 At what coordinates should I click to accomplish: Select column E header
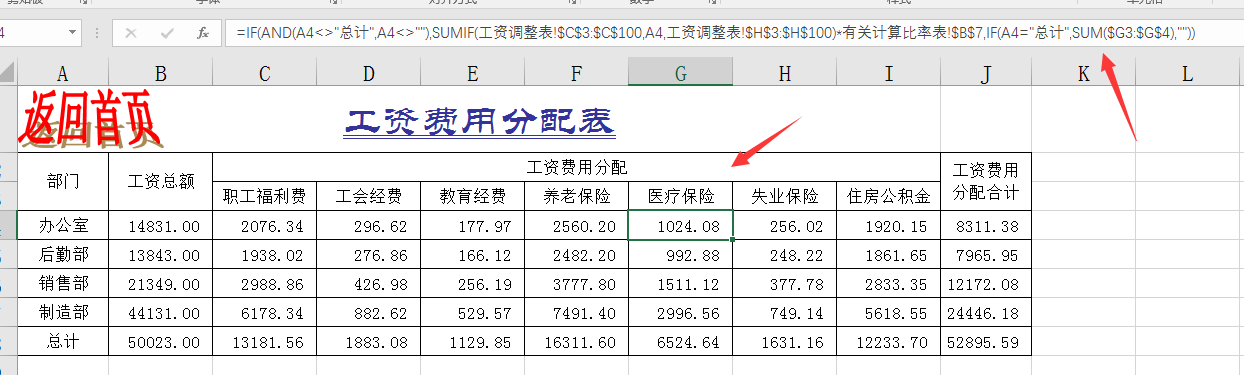click(472, 73)
